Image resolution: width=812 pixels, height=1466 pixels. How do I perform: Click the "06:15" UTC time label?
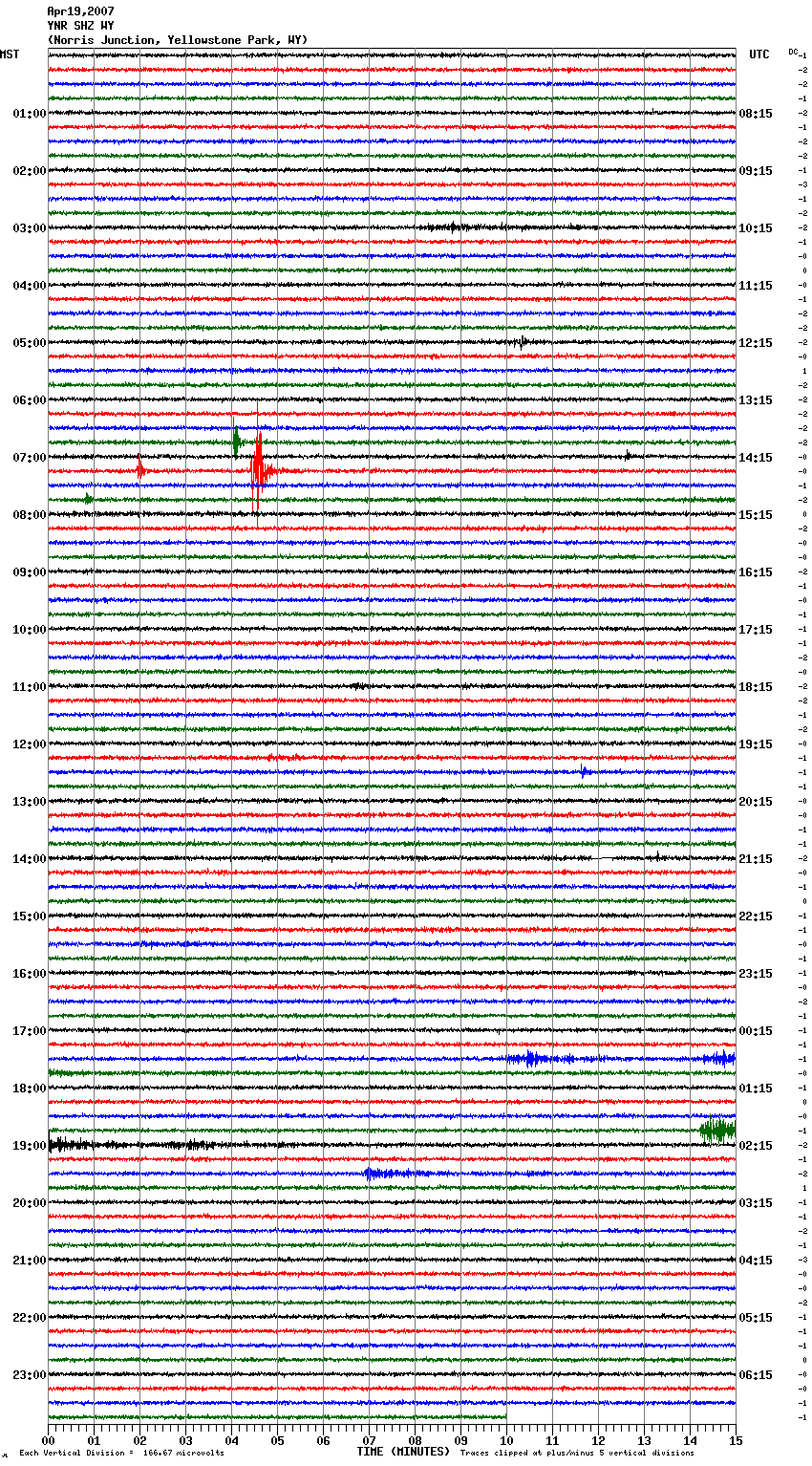756,1375
